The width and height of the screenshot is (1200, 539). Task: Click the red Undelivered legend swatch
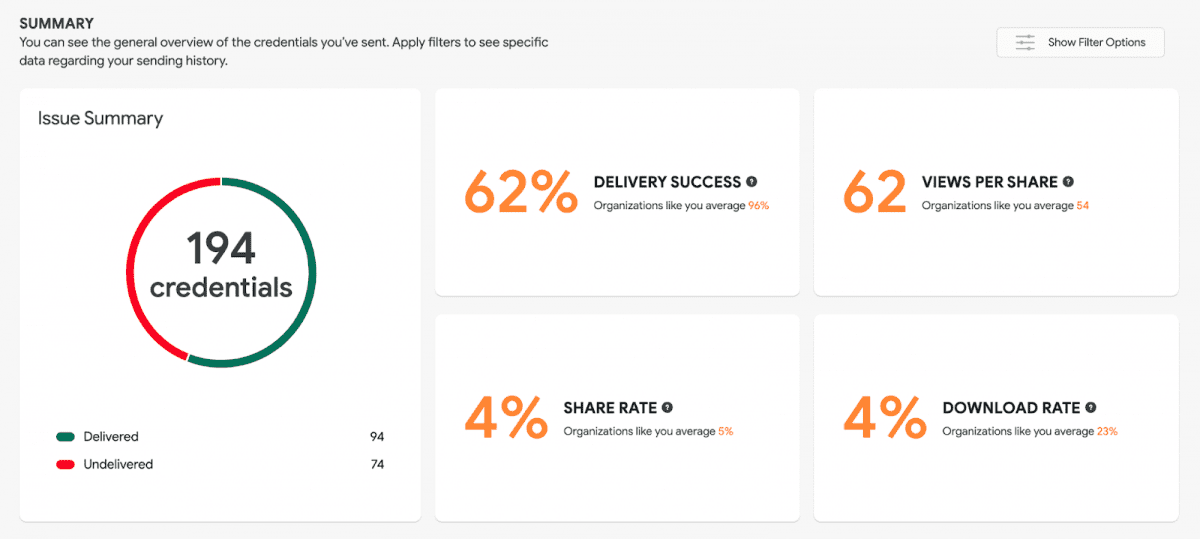66,464
